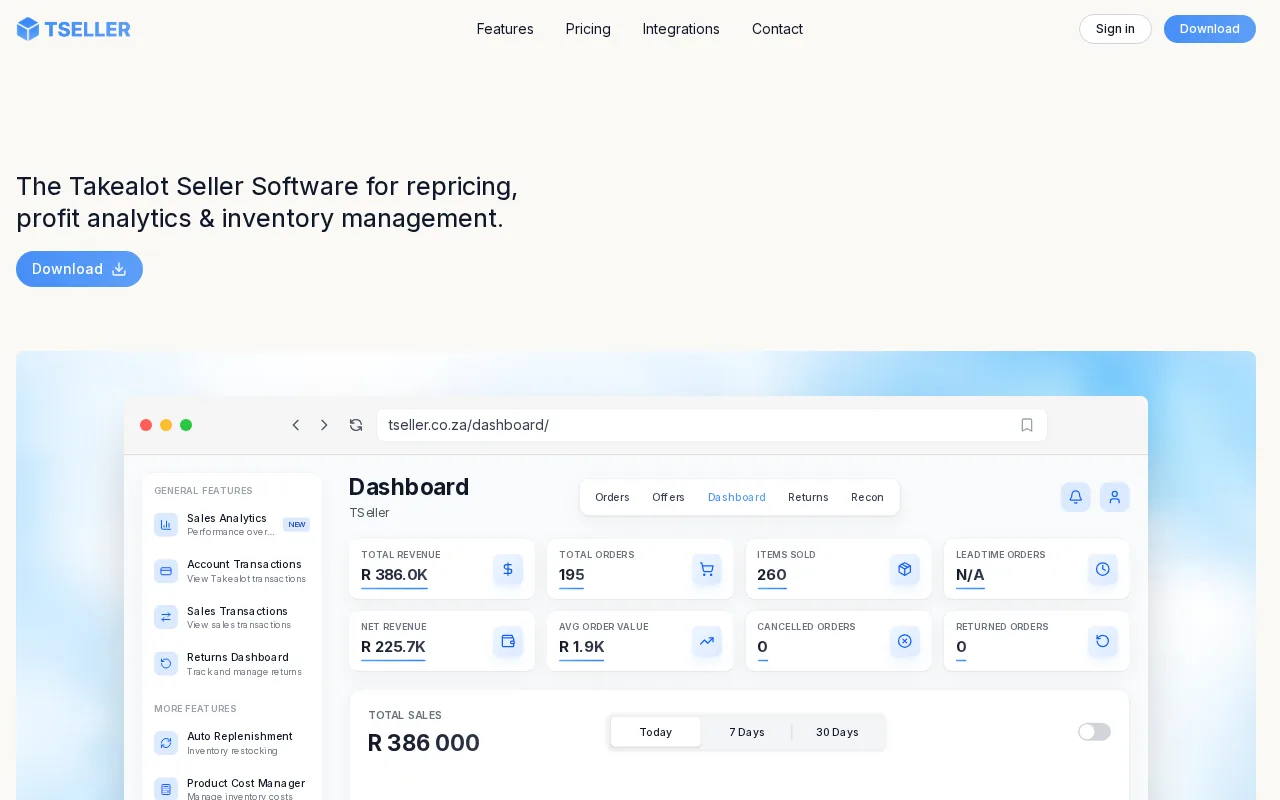Open the Features menu item
Screen dimensions: 1280x800
pos(505,29)
